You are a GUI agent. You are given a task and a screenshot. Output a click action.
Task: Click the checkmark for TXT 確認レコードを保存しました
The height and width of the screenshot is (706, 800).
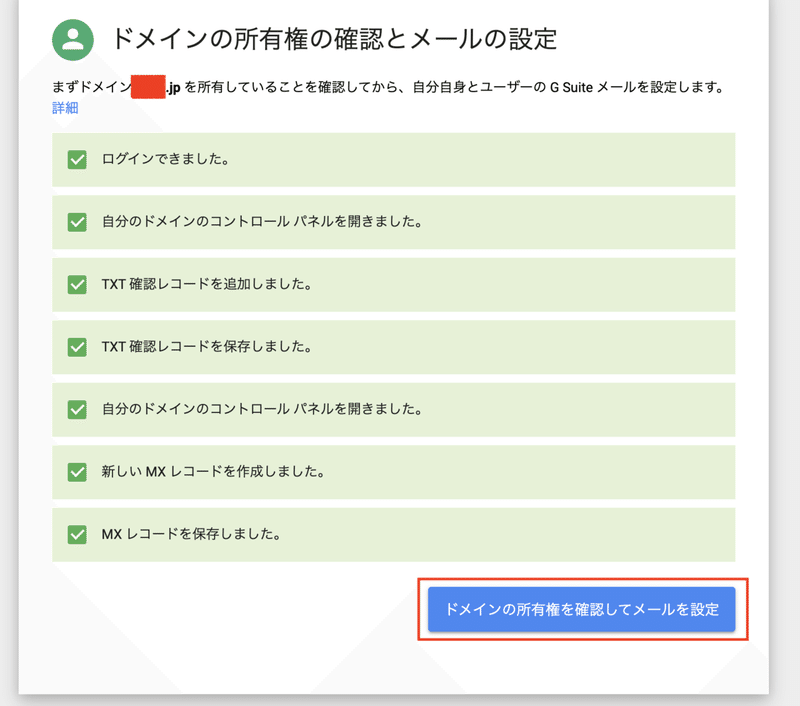point(77,347)
